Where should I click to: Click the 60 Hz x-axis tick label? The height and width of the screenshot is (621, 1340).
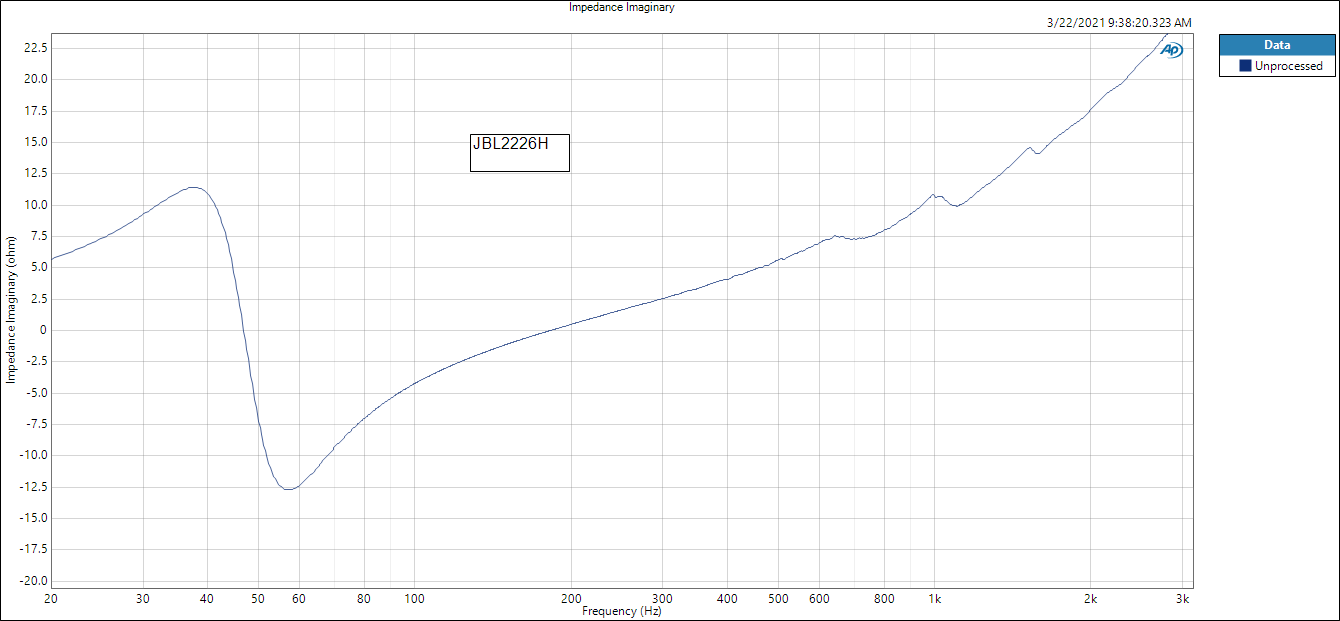(x=299, y=599)
